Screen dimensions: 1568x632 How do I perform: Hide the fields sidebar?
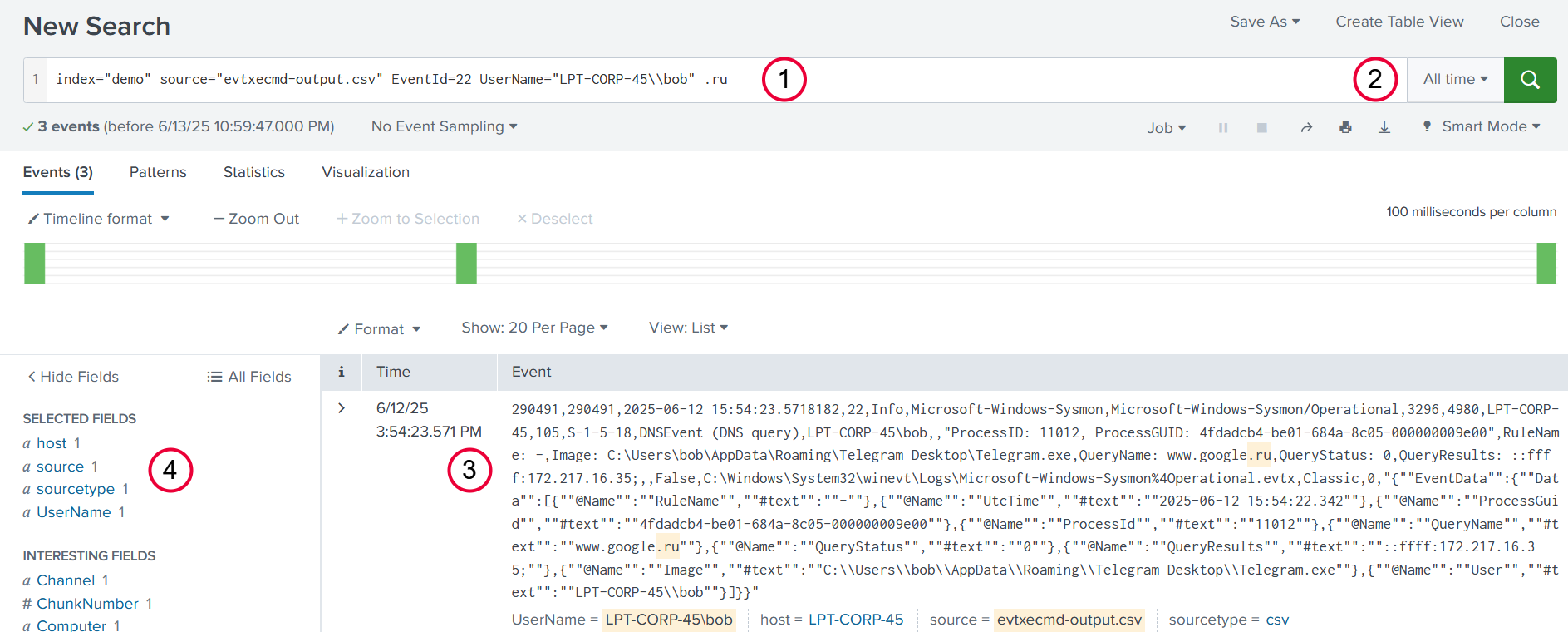pos(73,377)
